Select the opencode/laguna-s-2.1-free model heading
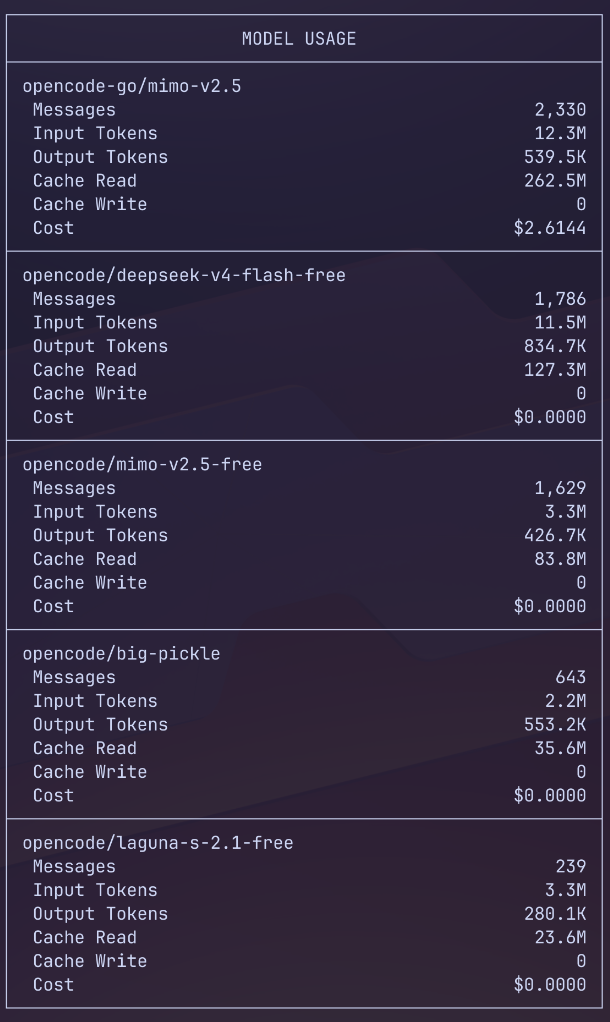The height and width of the screenshot is (1022, 610). click(x=158, y=843)
